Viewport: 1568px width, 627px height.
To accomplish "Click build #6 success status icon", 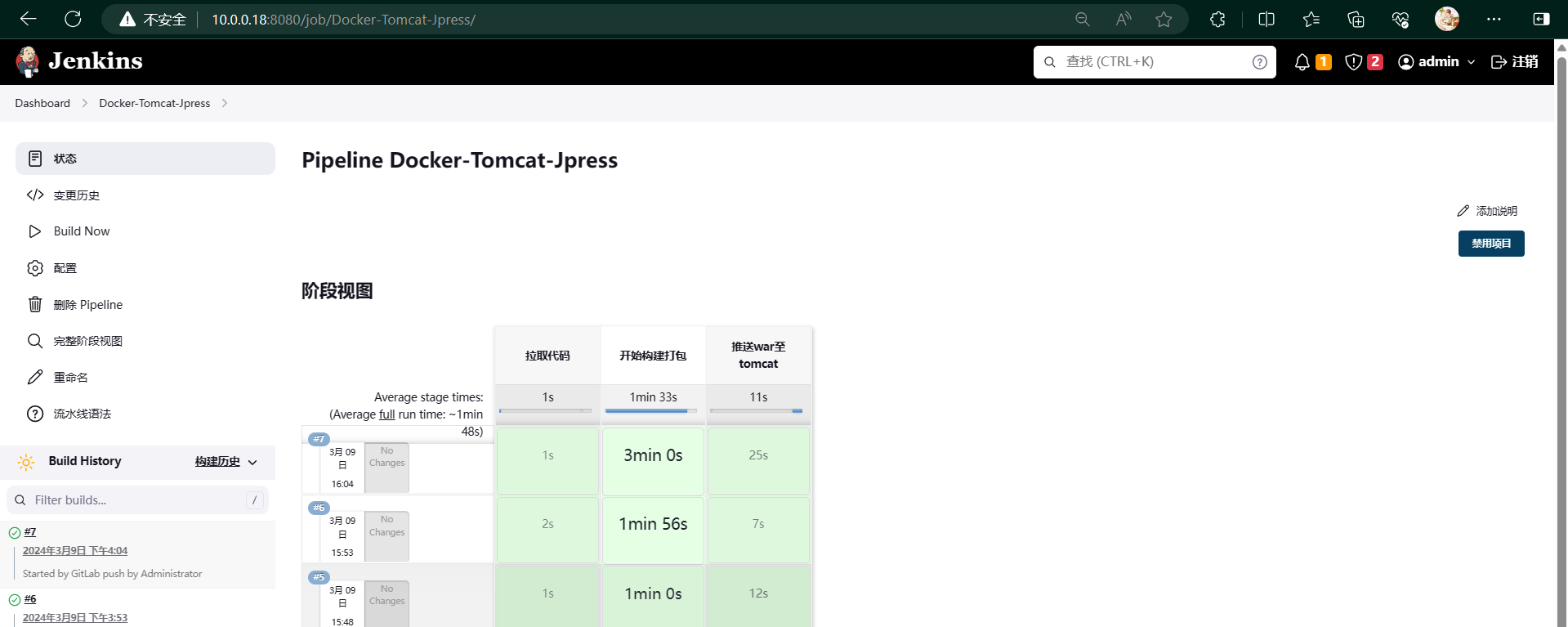I will pos(15,600).
